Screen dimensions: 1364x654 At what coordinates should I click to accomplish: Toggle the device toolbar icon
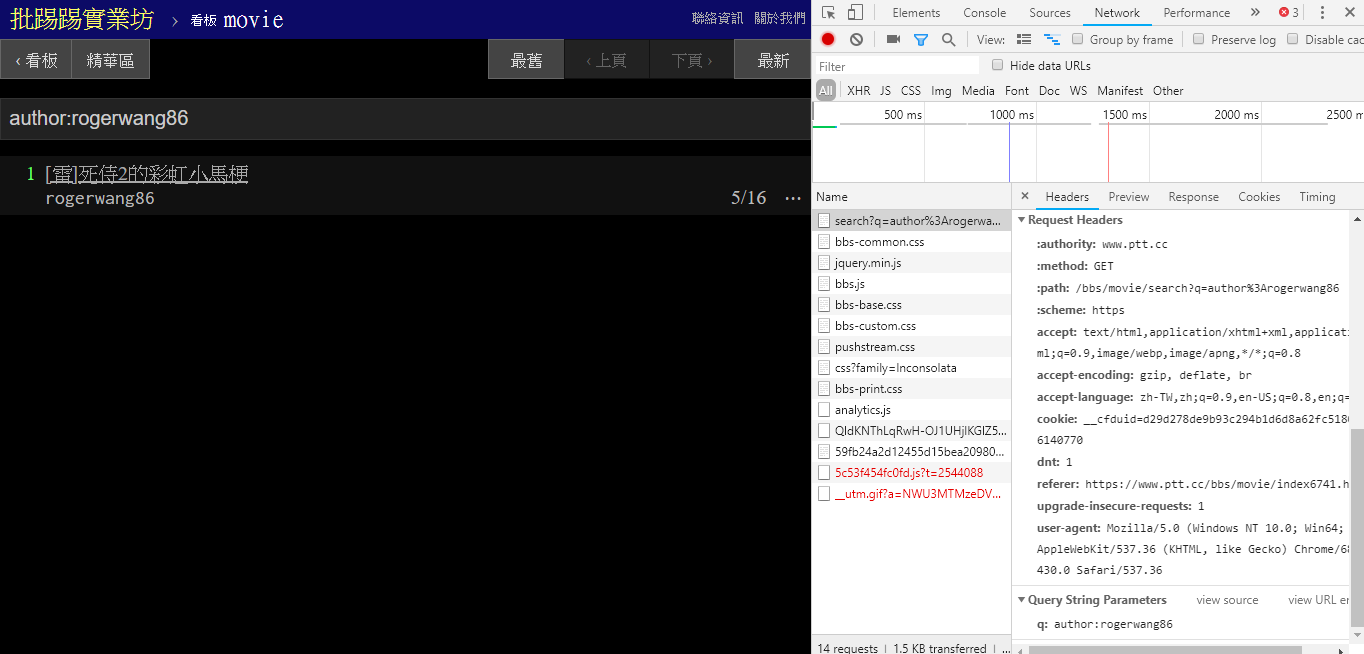(x=855, y=12)
